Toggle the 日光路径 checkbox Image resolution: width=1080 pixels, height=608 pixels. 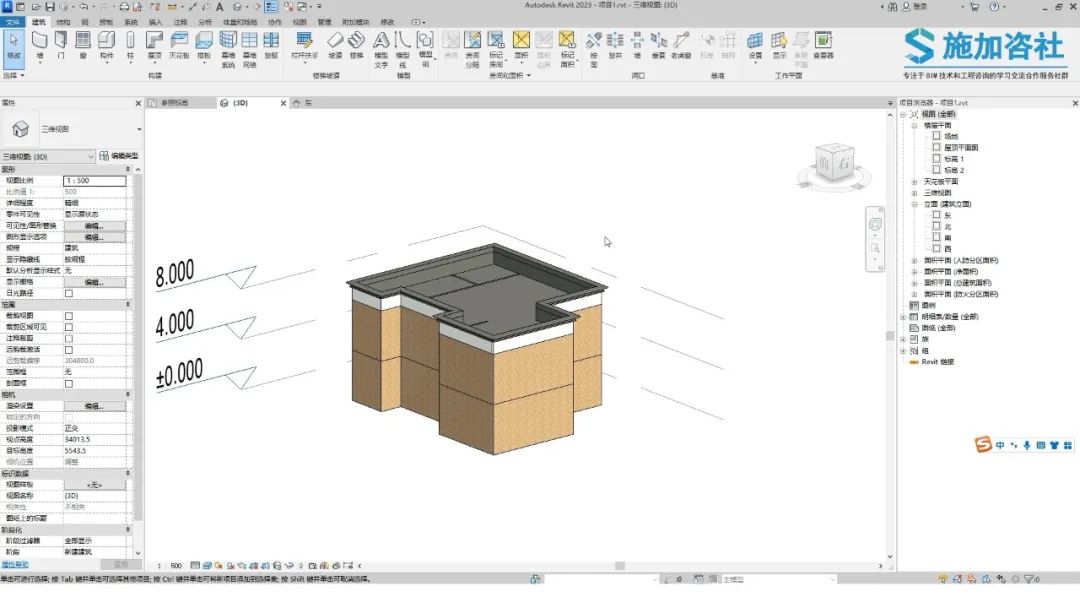point(69,293)
